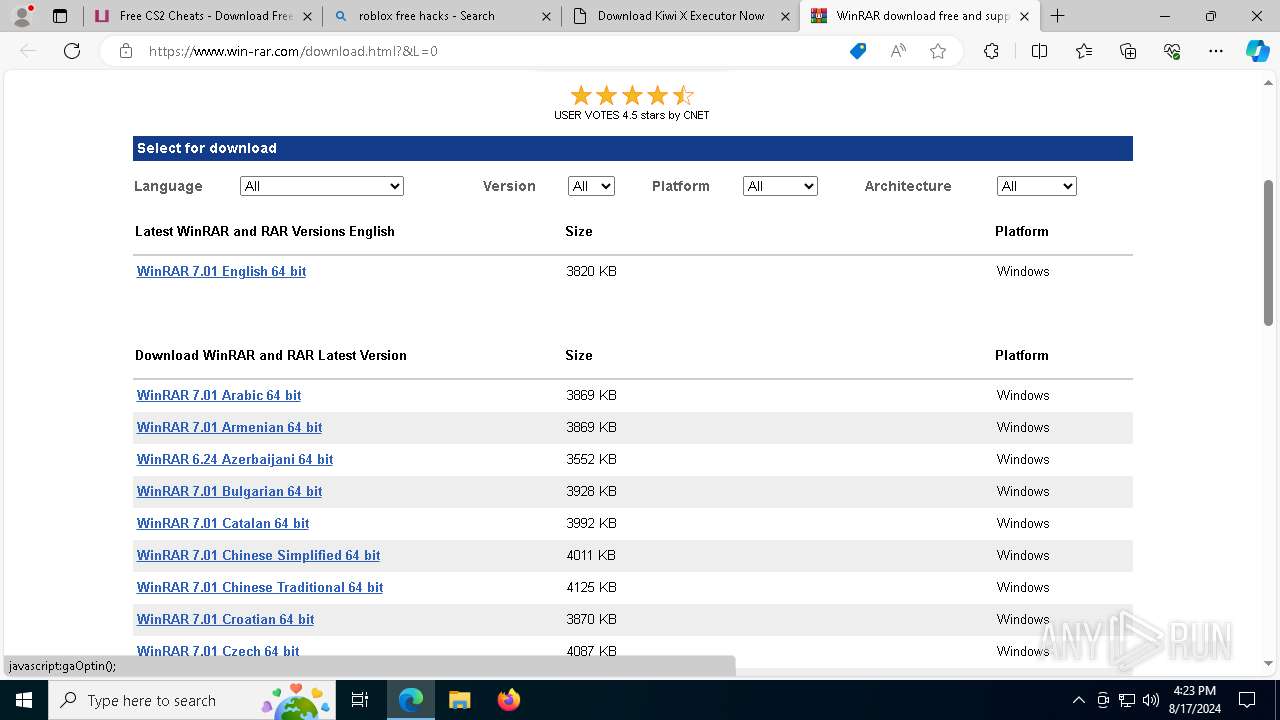Open a new tab with plus button
The image size is (1280, 720).
[x=1057, y=16]
